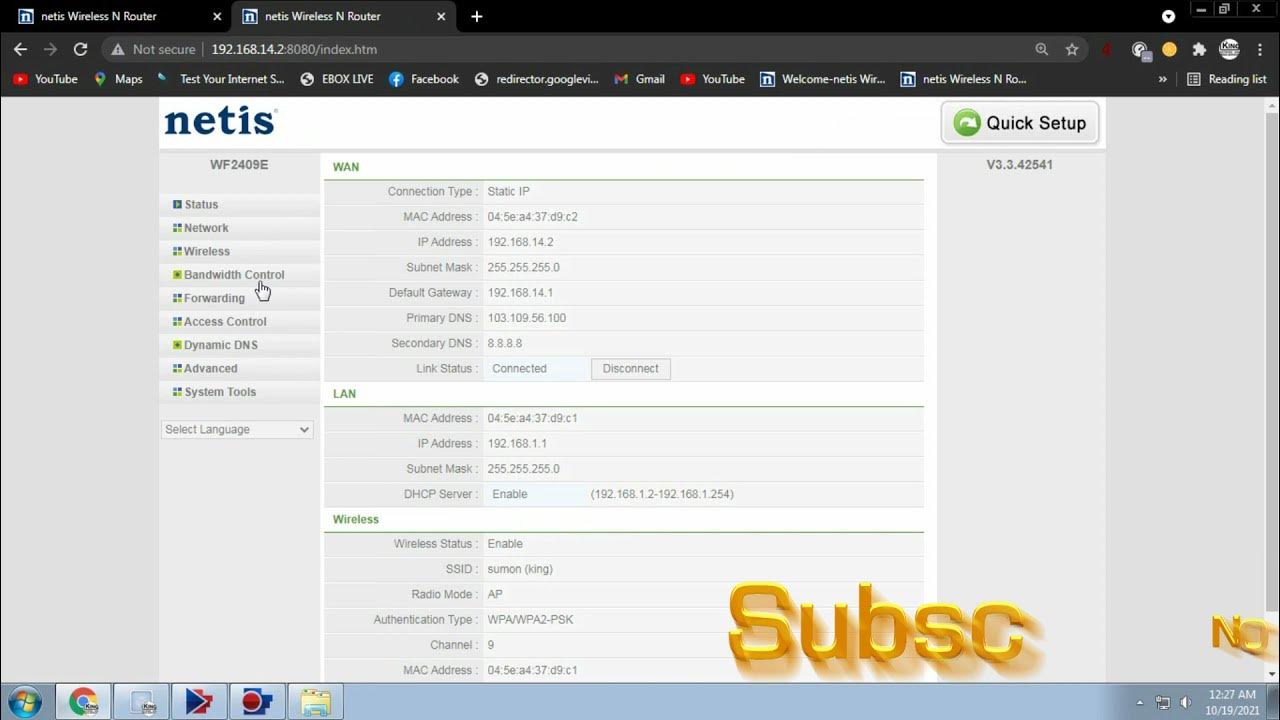Click the network tray icon
This screenshot has height=720, width=1280.
(x=1163, y=702)
